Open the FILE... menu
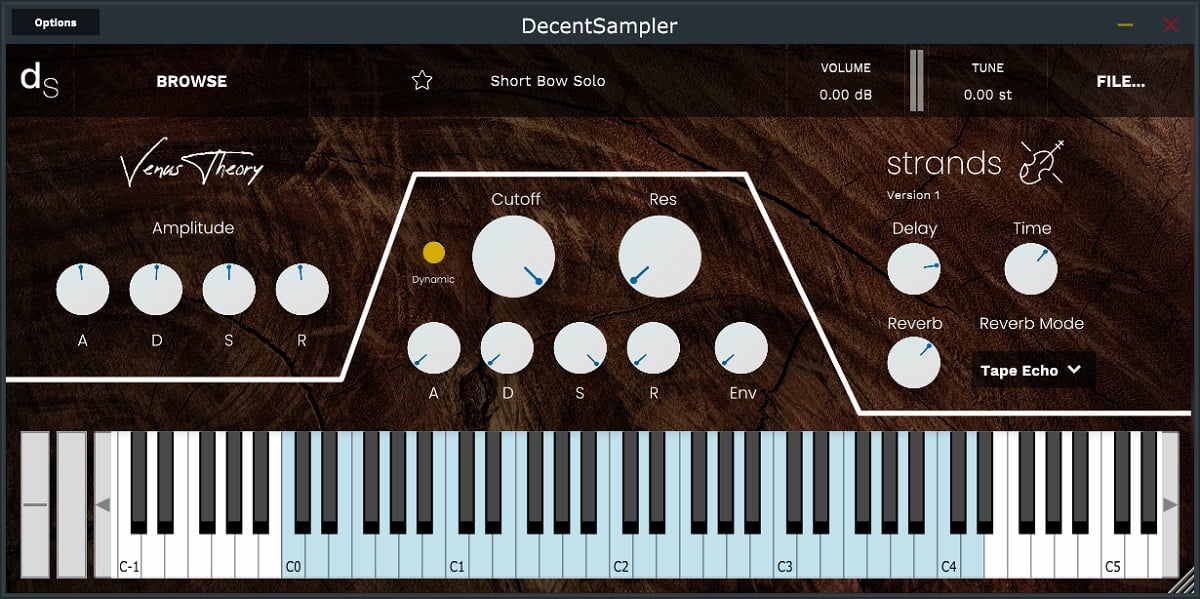The height and width of the screenshot is (599, 1200). 1120,82
